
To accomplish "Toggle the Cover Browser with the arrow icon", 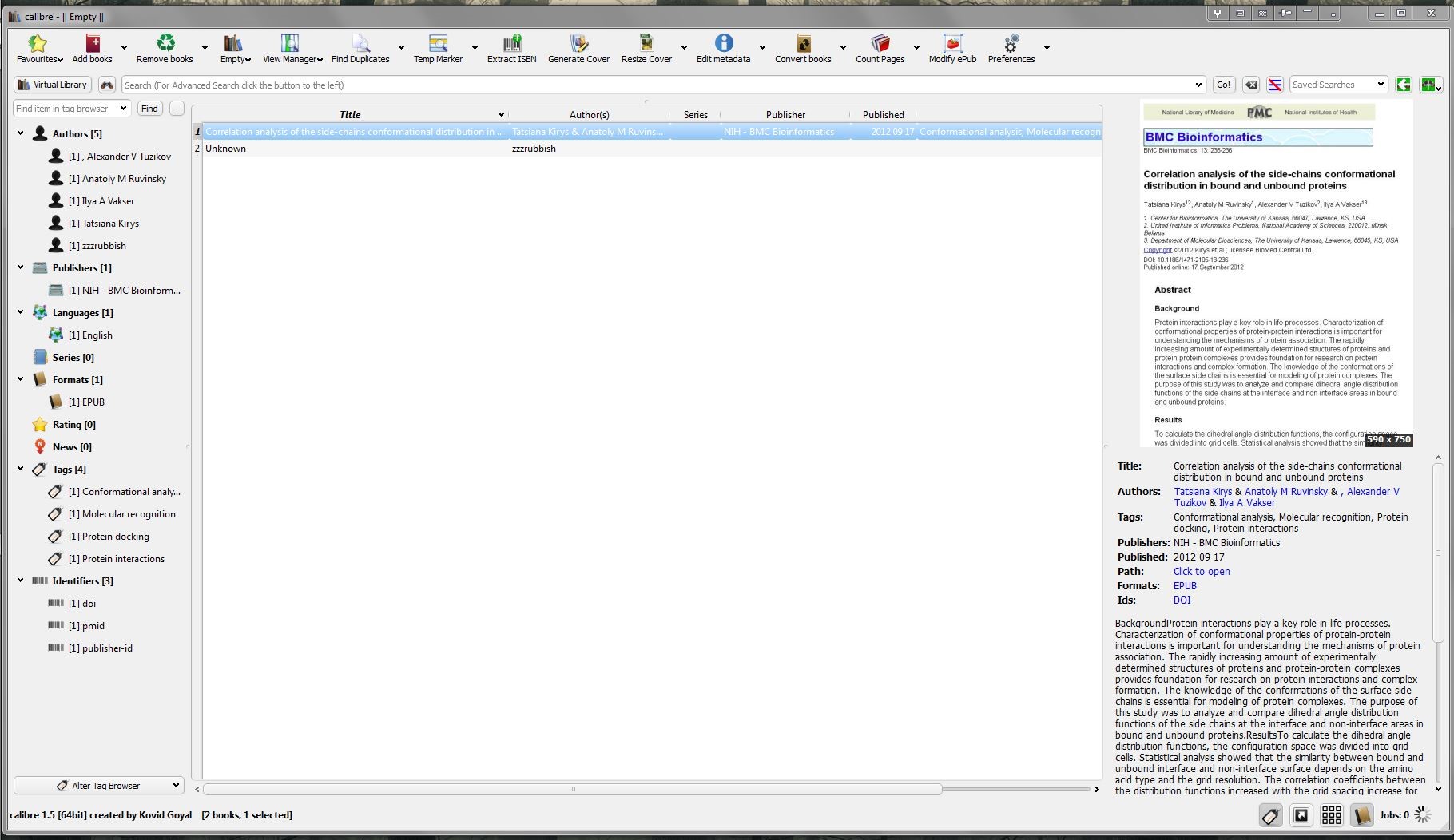I will (1301, 815).
